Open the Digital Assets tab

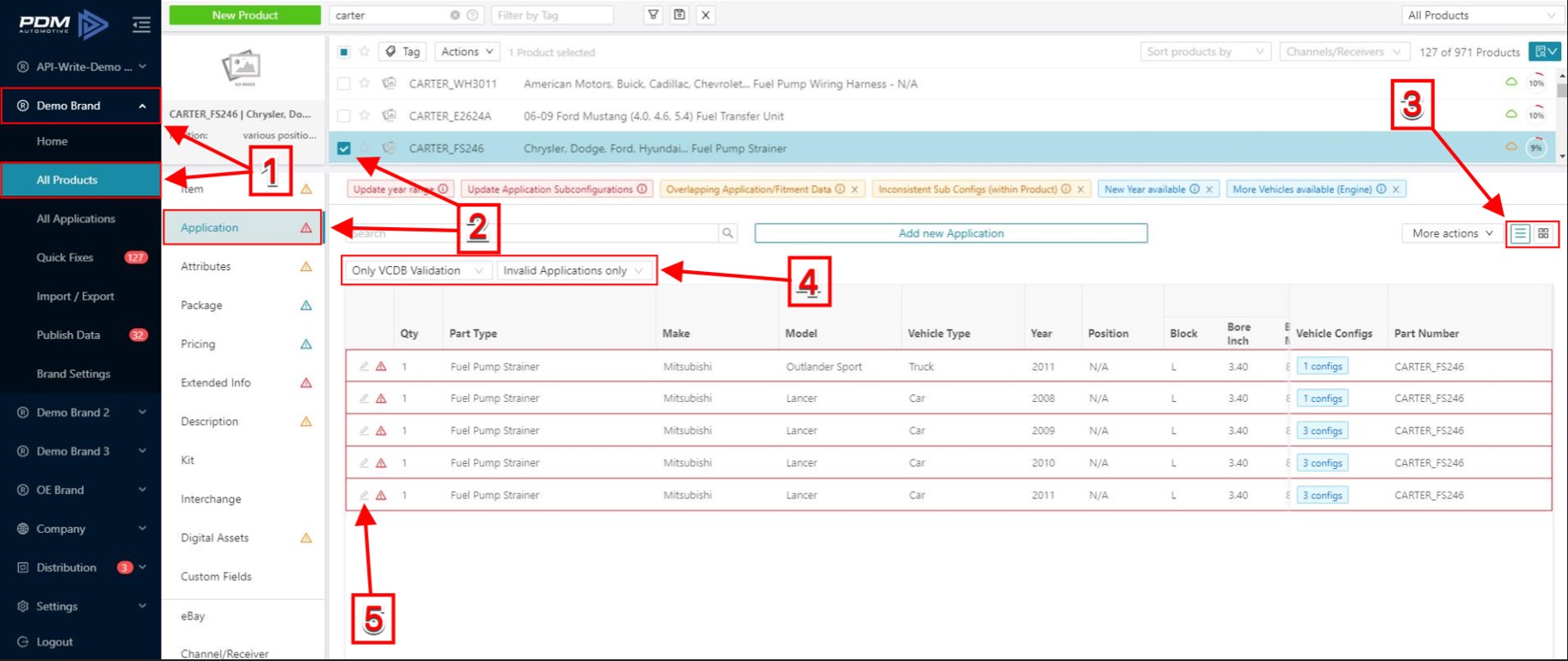pyautogui.click(x=243, y=537)
